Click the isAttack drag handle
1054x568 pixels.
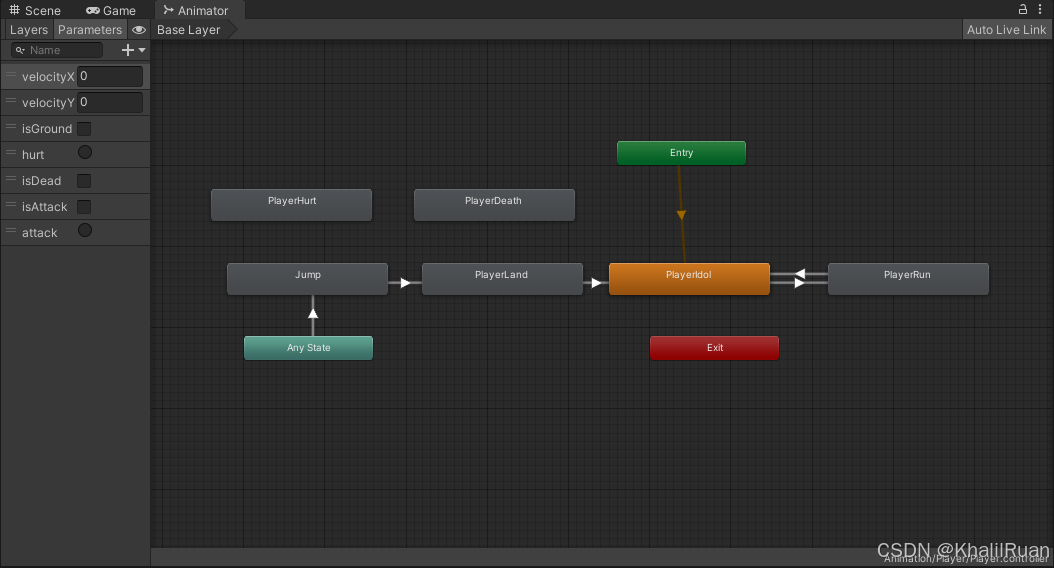[11, 205]
